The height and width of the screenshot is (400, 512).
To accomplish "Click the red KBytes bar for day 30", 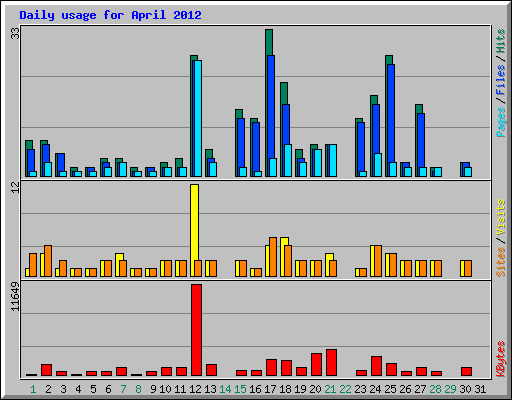I will coord(466,372).
